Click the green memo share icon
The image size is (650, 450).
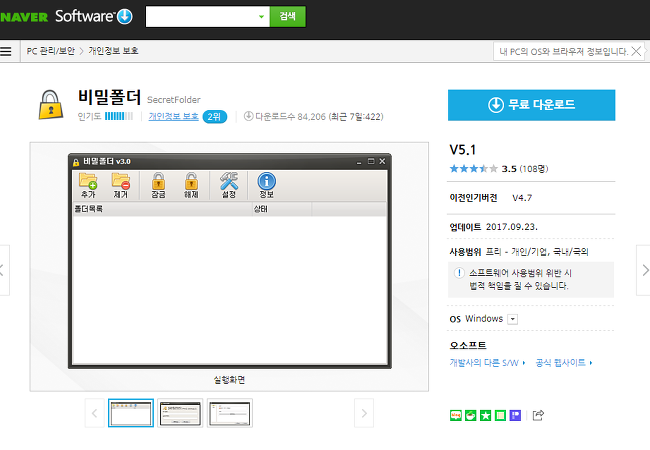point(500,415)
